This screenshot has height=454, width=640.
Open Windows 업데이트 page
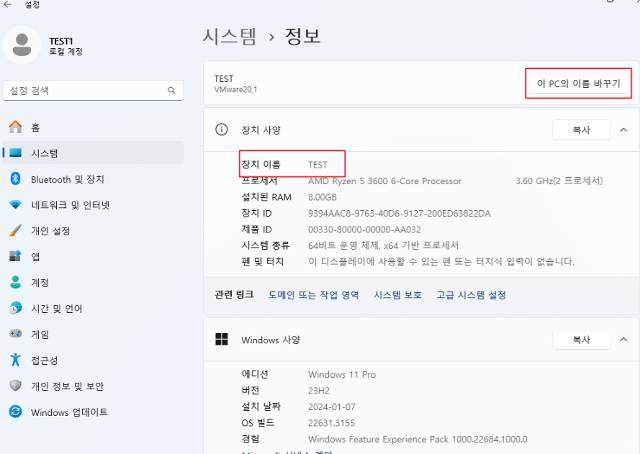click(x=93, y=412)
